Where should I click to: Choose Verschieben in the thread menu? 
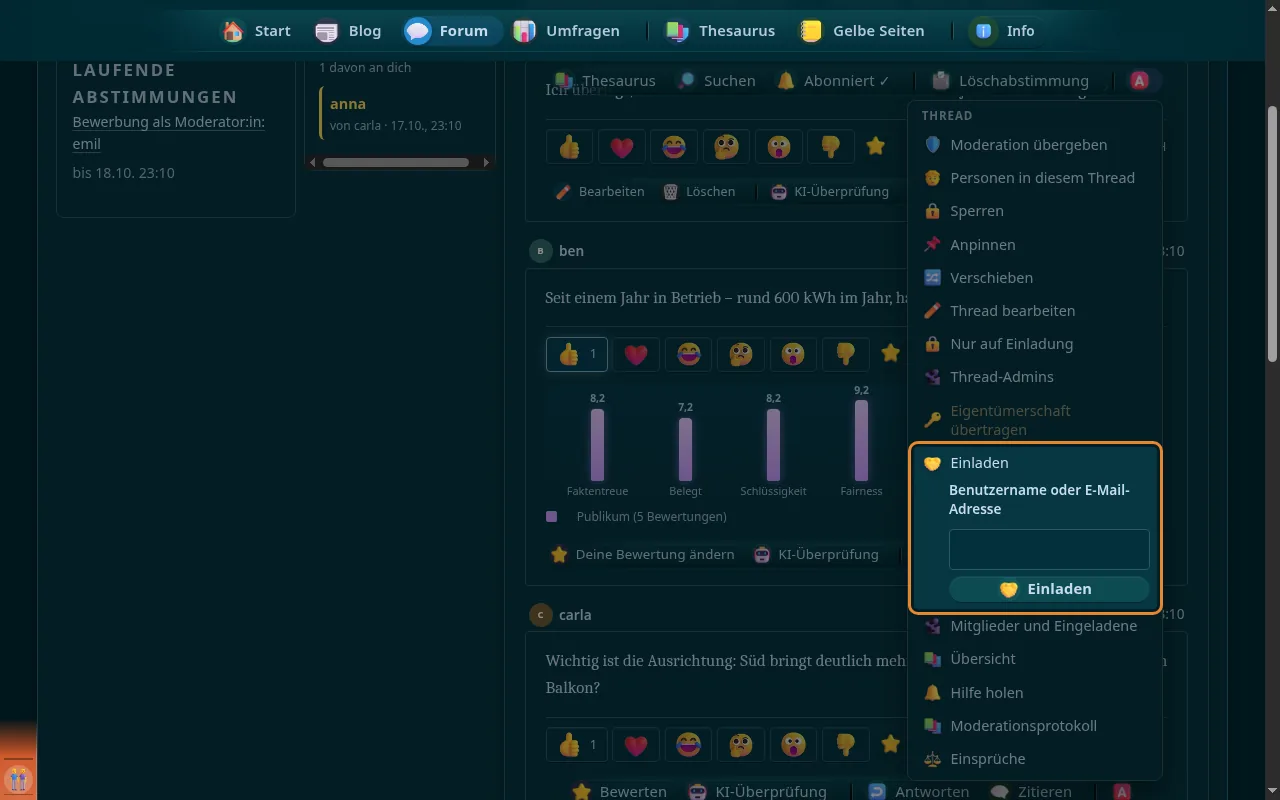[x=1034, y=278]
